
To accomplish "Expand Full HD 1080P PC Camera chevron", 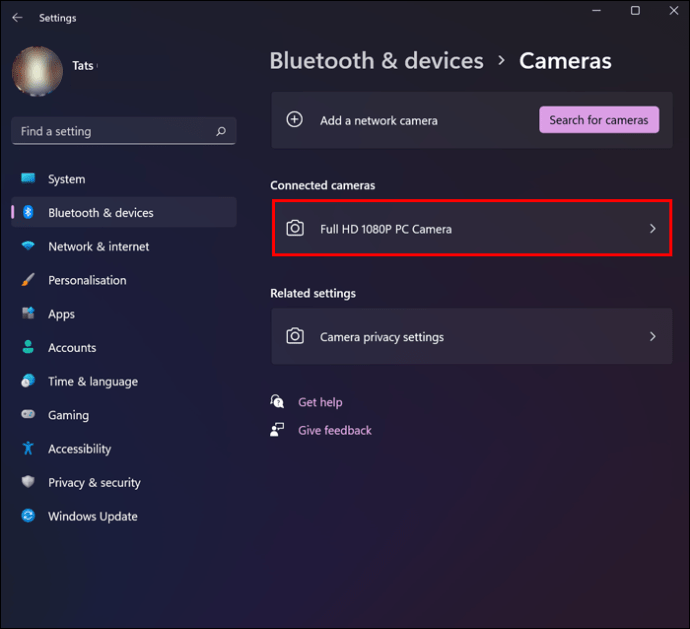I will coord(653,228).
